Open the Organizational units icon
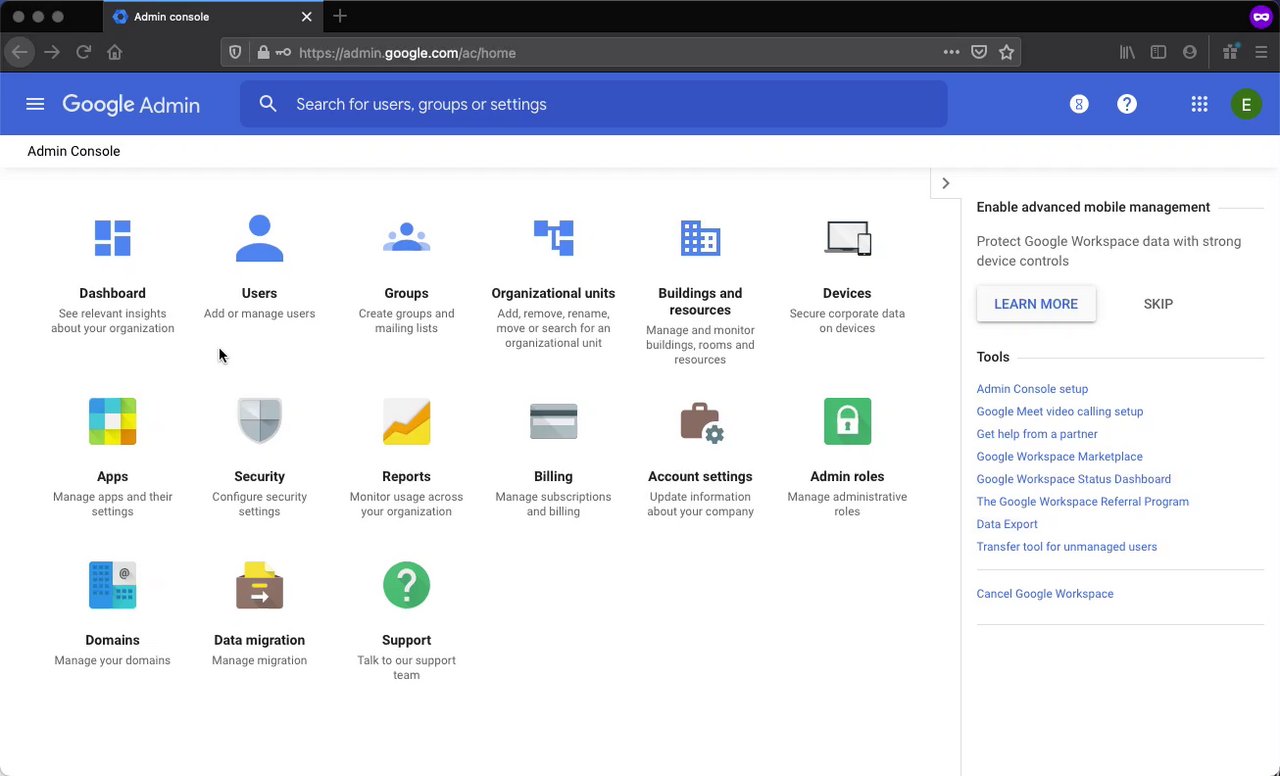 point(553,239)
